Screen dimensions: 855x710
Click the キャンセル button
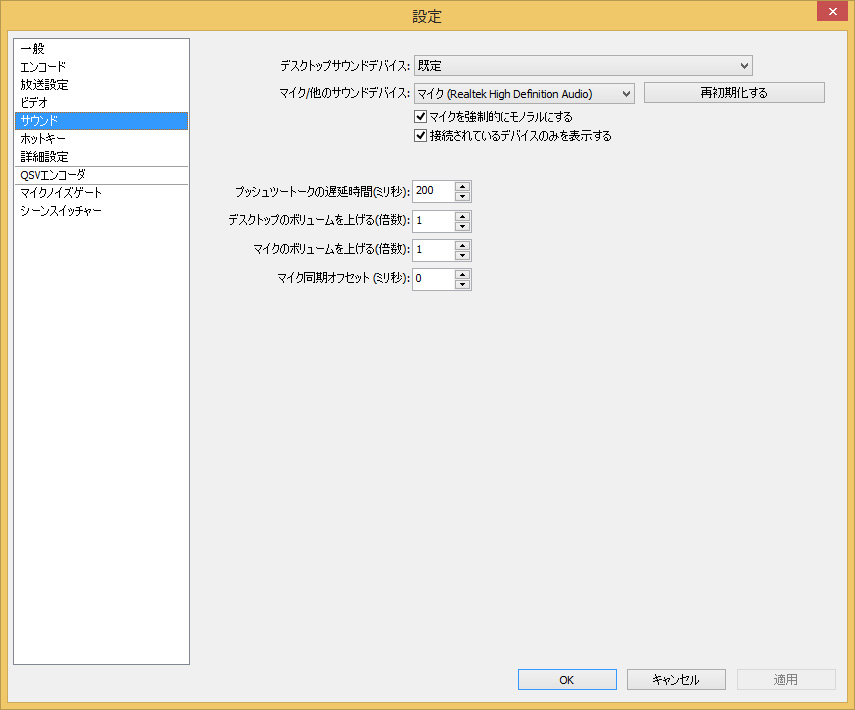click(676, 679)
